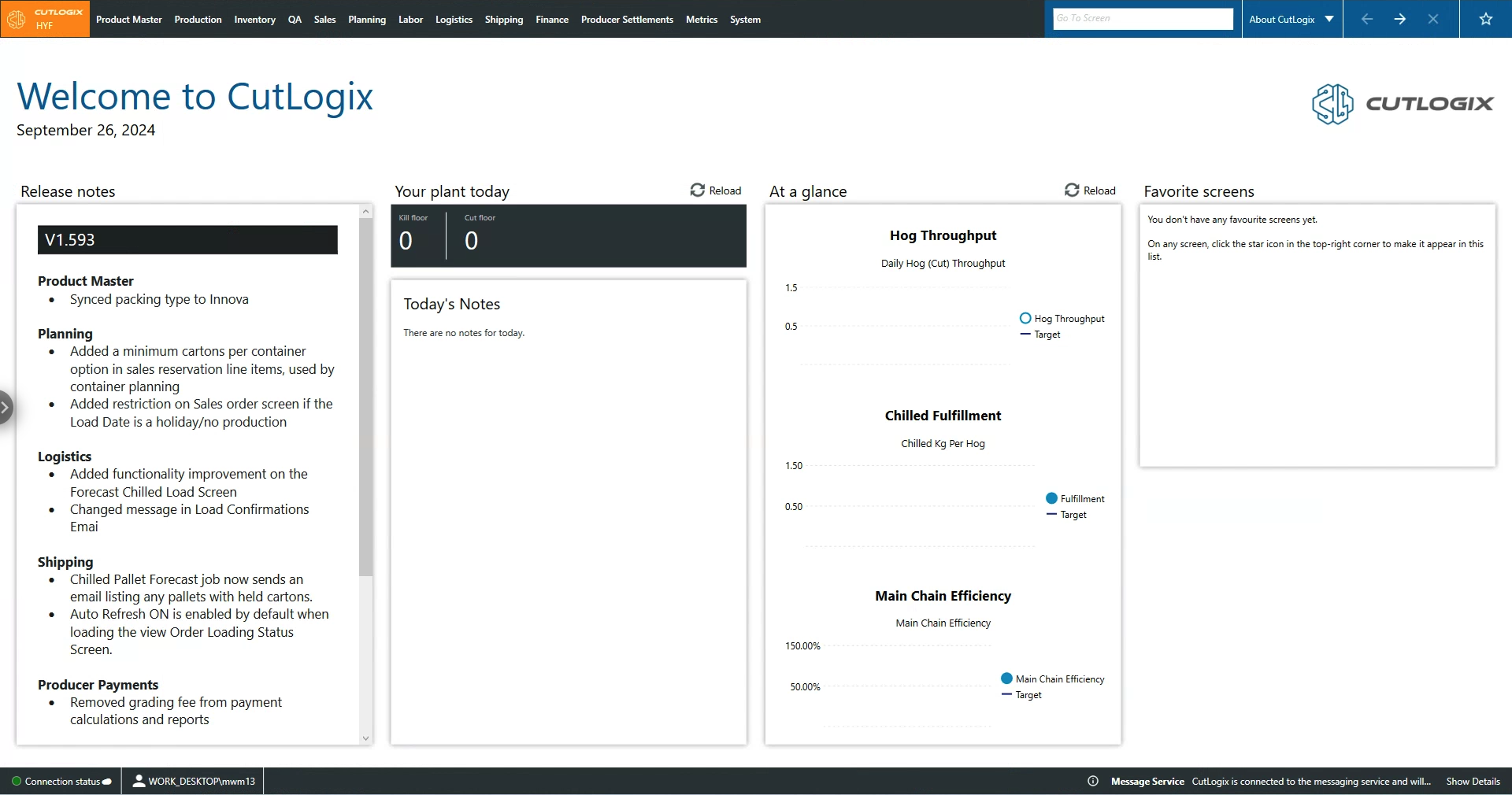This screenshot has width=1512, height=795.
Task: Click the favorite star icon in top bar
Action: click(x=1485, y=19)
